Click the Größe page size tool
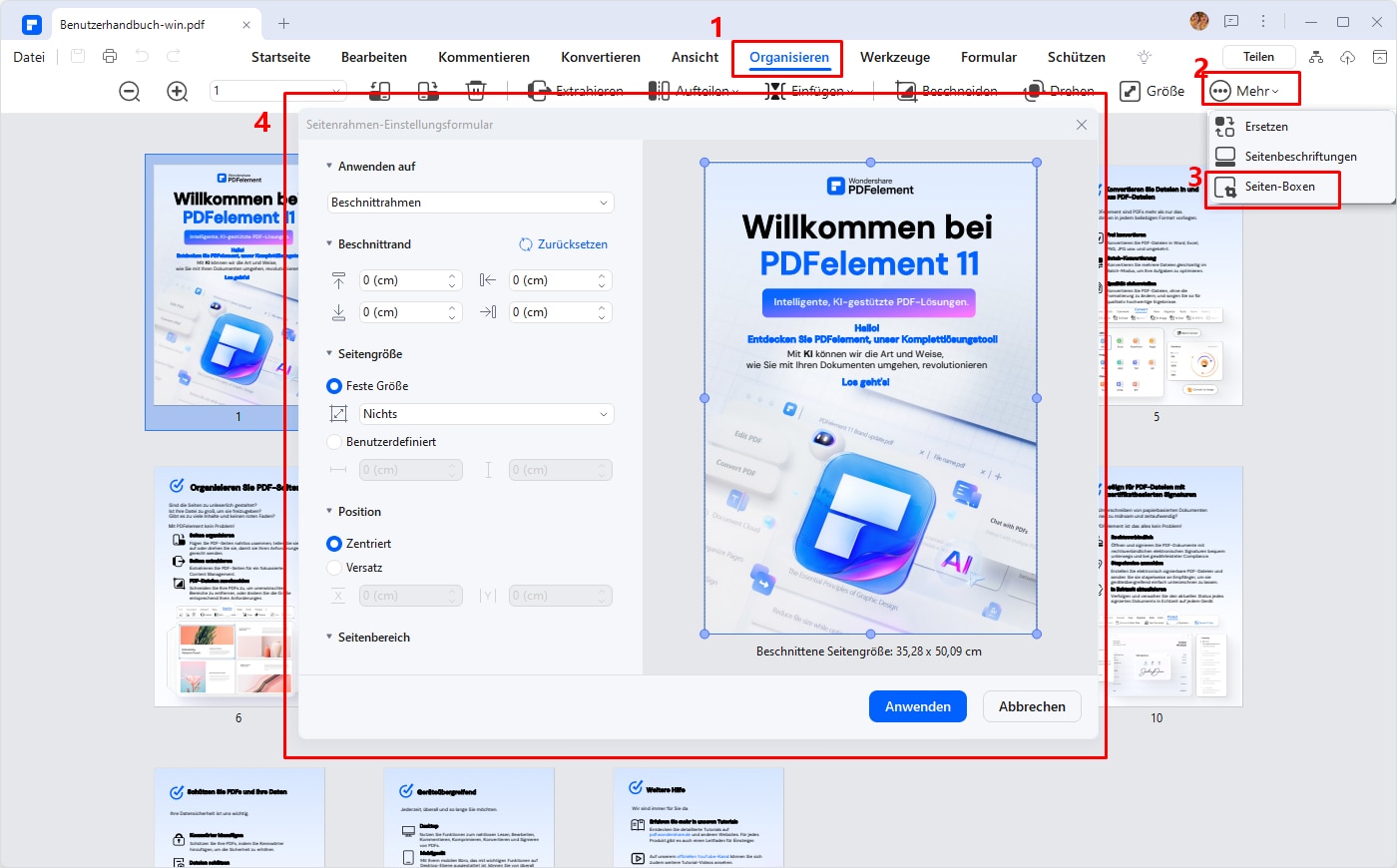This screenshot has height=868, width=1397. (x=1153, y=91)
